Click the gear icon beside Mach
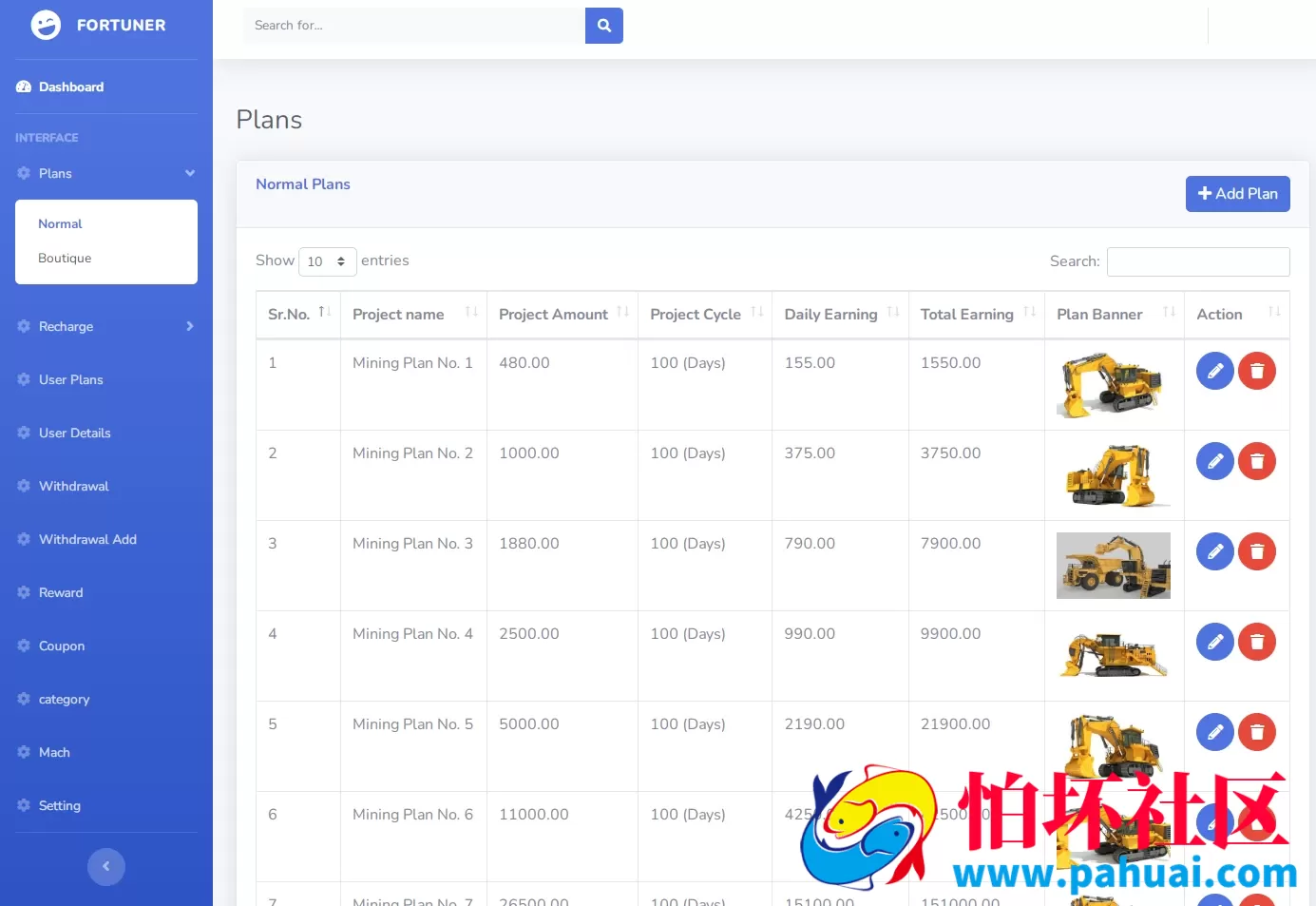Screen dimensions: 1316x906 [24, 752]
